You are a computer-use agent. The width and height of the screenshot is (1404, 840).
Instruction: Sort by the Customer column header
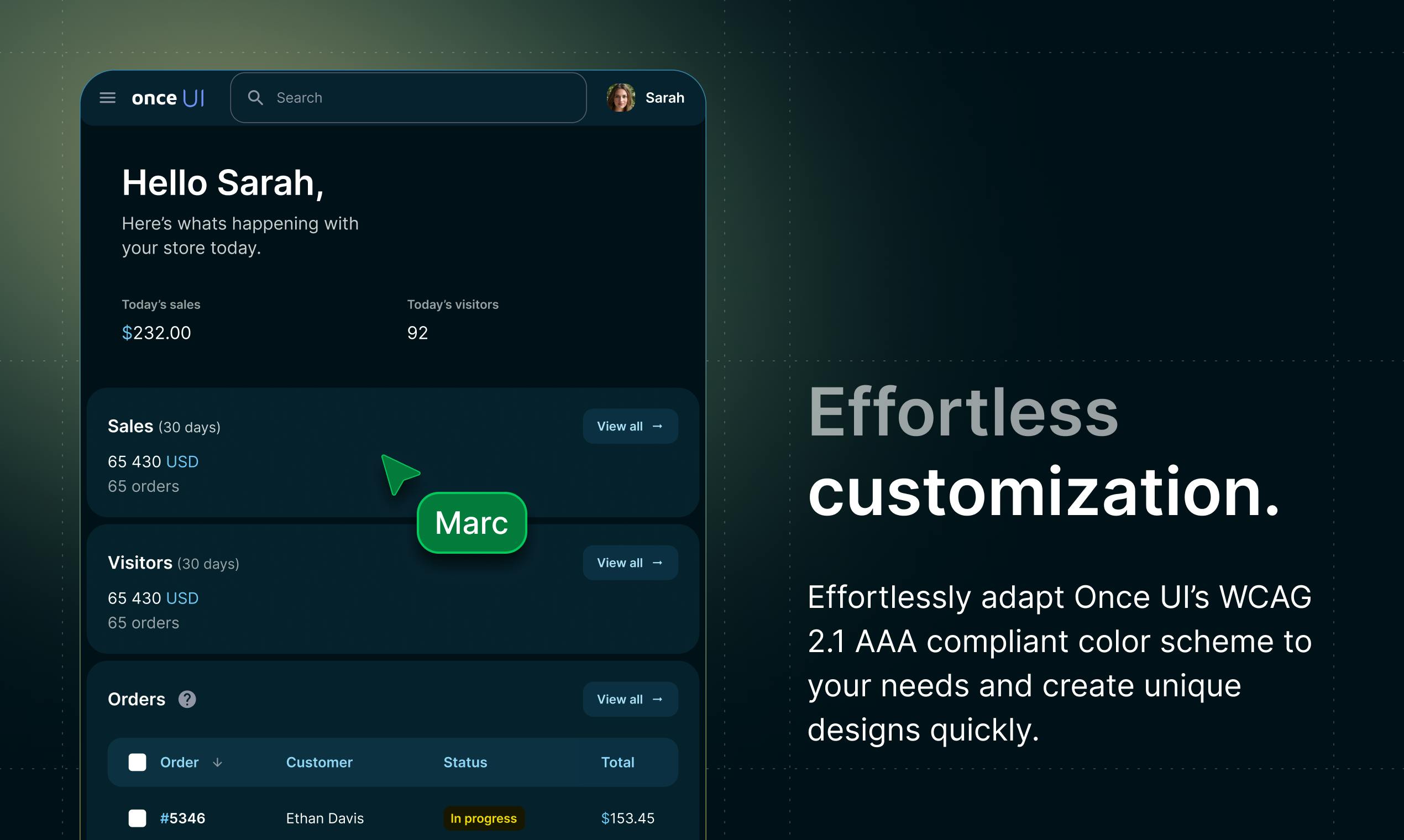pos(319,763)
